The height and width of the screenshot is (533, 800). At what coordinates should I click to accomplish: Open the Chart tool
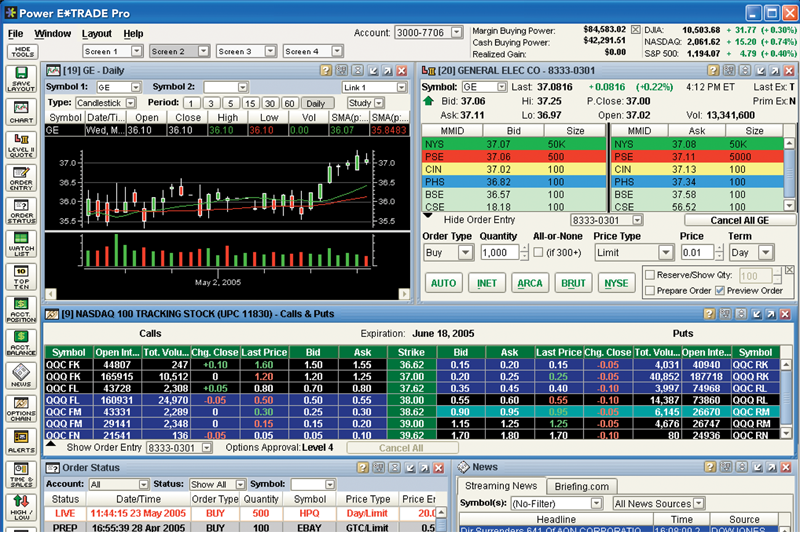(x=21, y=112)
